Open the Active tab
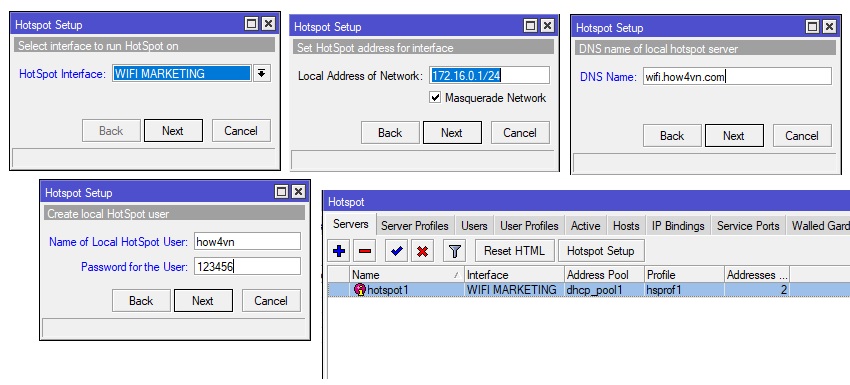Viewport: 850px width, 385px height. point(585,226)
